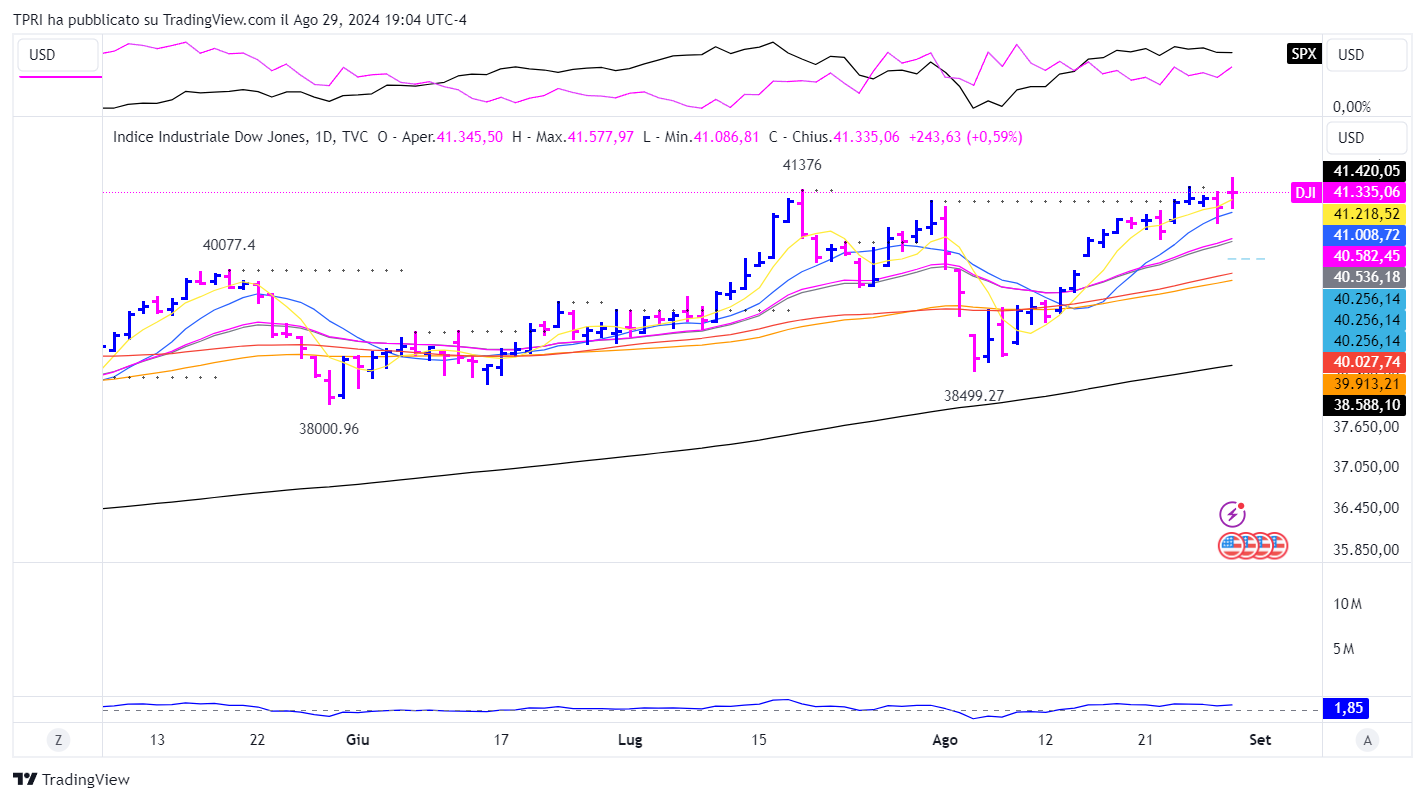The width and height of the screenshot is (1425, 801).
Task: Click the 41376 peak annotation
Action: [x=802, y=165]
